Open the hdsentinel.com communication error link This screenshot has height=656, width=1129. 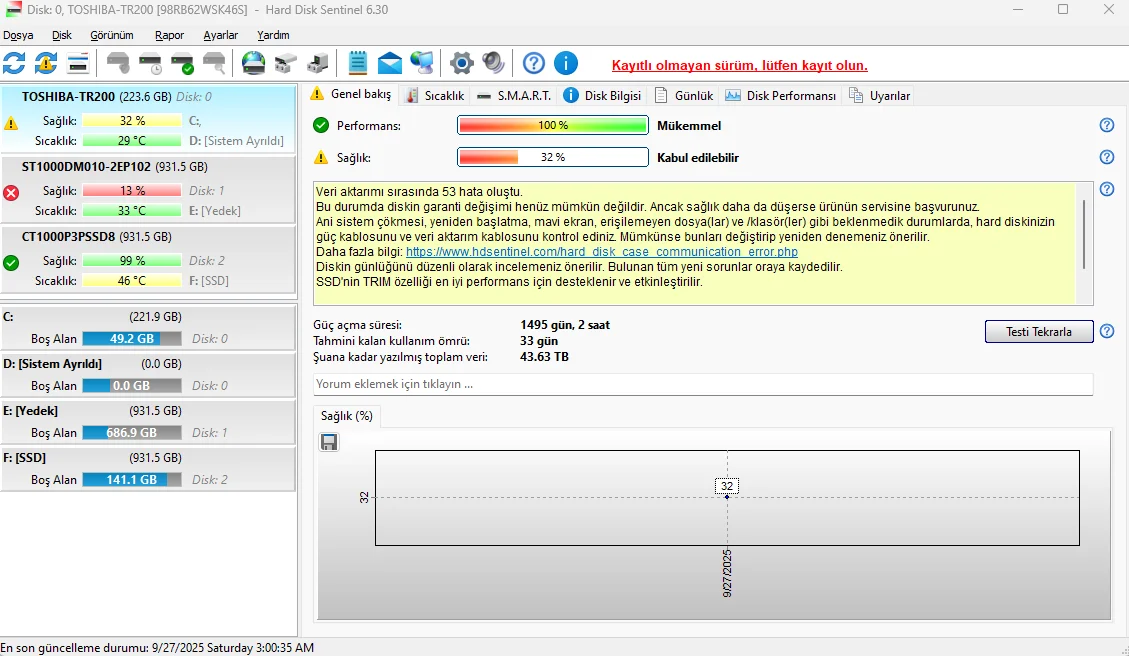point(602,252)
